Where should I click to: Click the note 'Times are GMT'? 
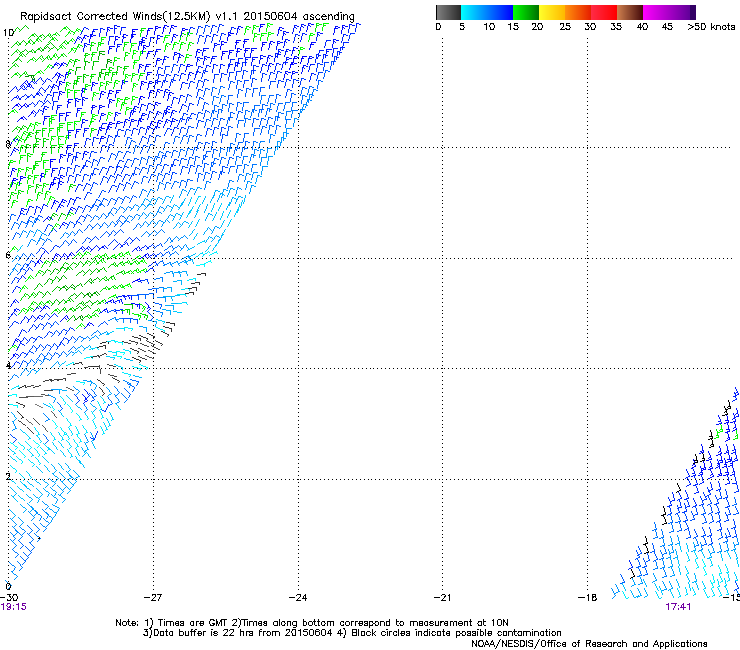coord(193,623)
